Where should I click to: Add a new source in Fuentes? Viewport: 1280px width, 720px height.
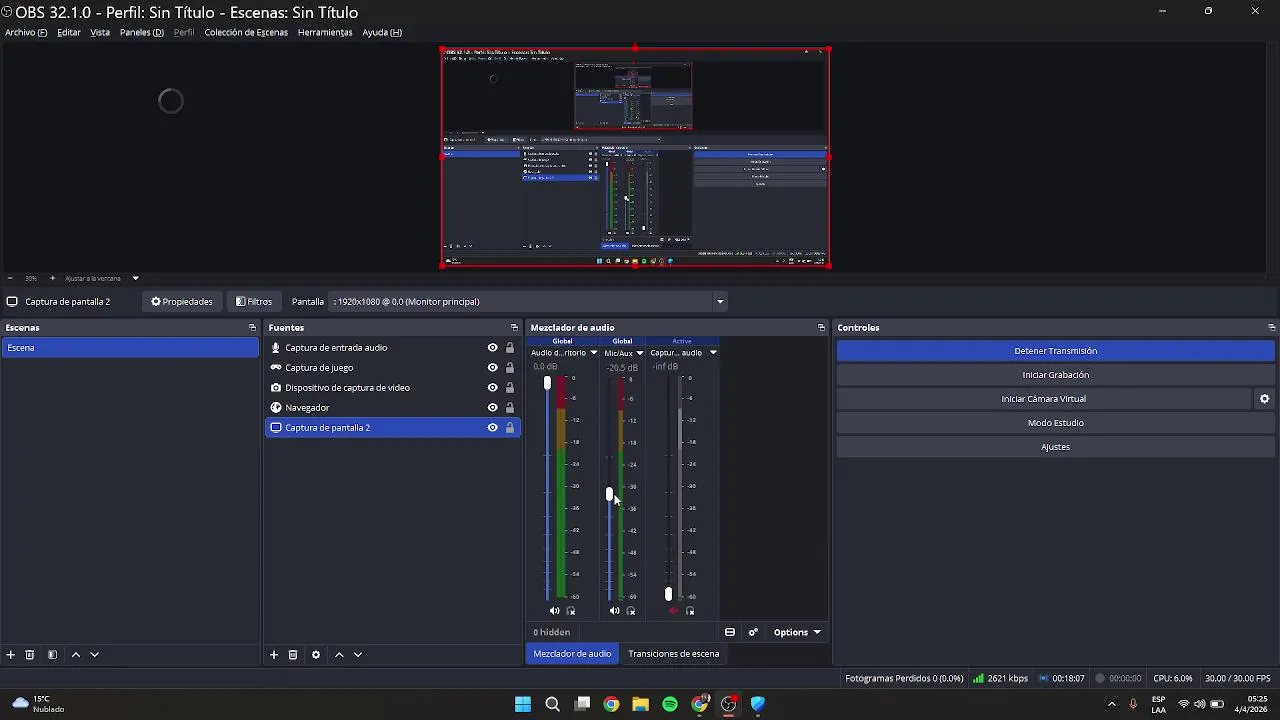pyautogui.click(x=274, y=655)
